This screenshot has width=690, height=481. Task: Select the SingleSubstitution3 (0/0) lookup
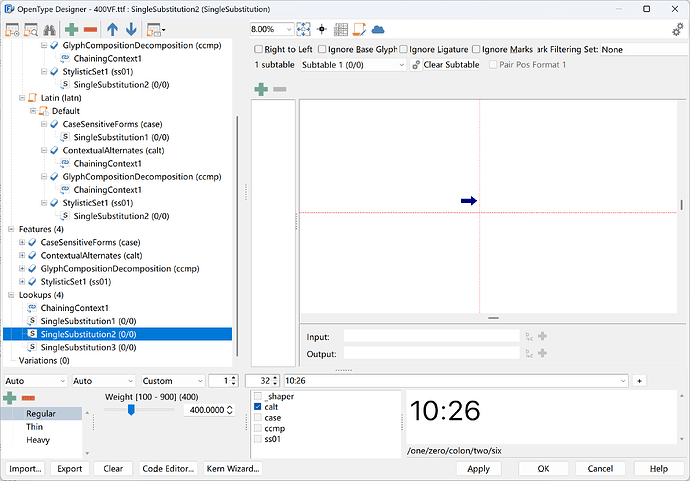coord(88,347)
